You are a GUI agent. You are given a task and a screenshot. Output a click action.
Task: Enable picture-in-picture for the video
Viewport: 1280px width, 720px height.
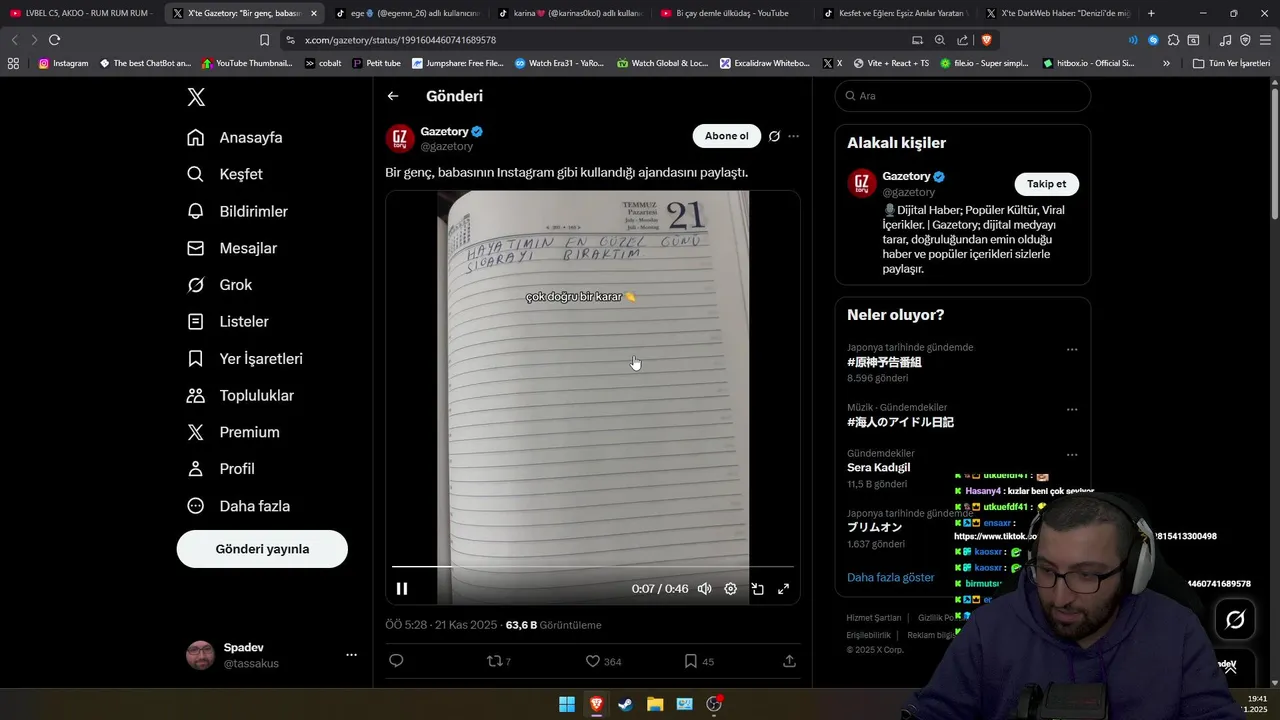(757, 589)
